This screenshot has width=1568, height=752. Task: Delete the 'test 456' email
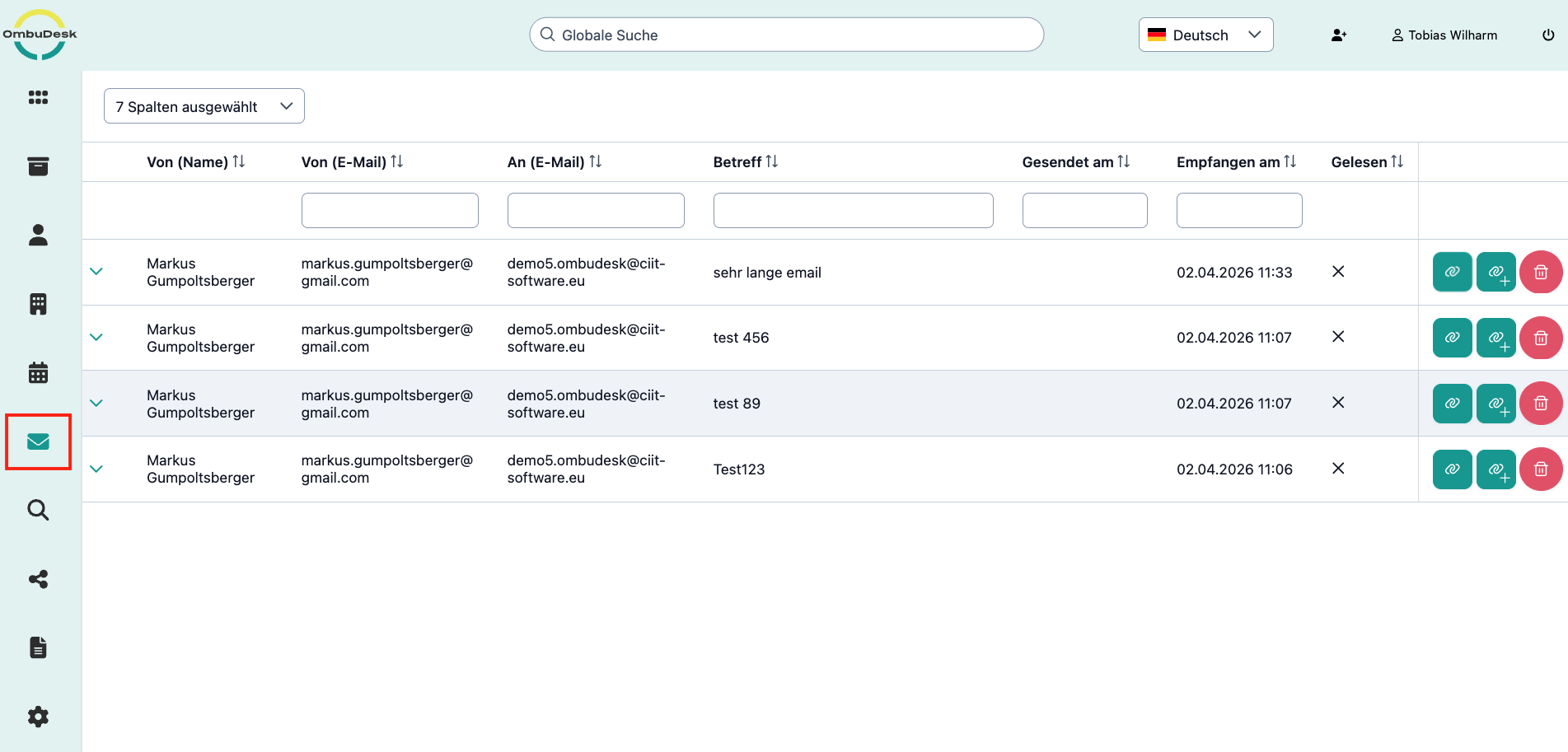[x=1541, y=338]
